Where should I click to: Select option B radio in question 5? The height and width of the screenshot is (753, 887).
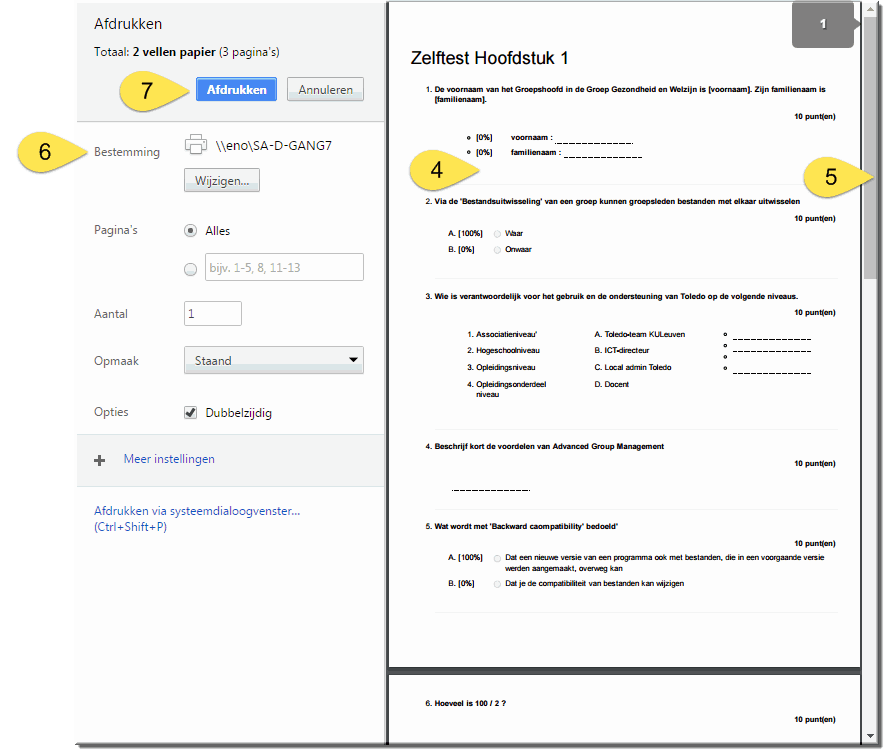click(x=497, y=584)
